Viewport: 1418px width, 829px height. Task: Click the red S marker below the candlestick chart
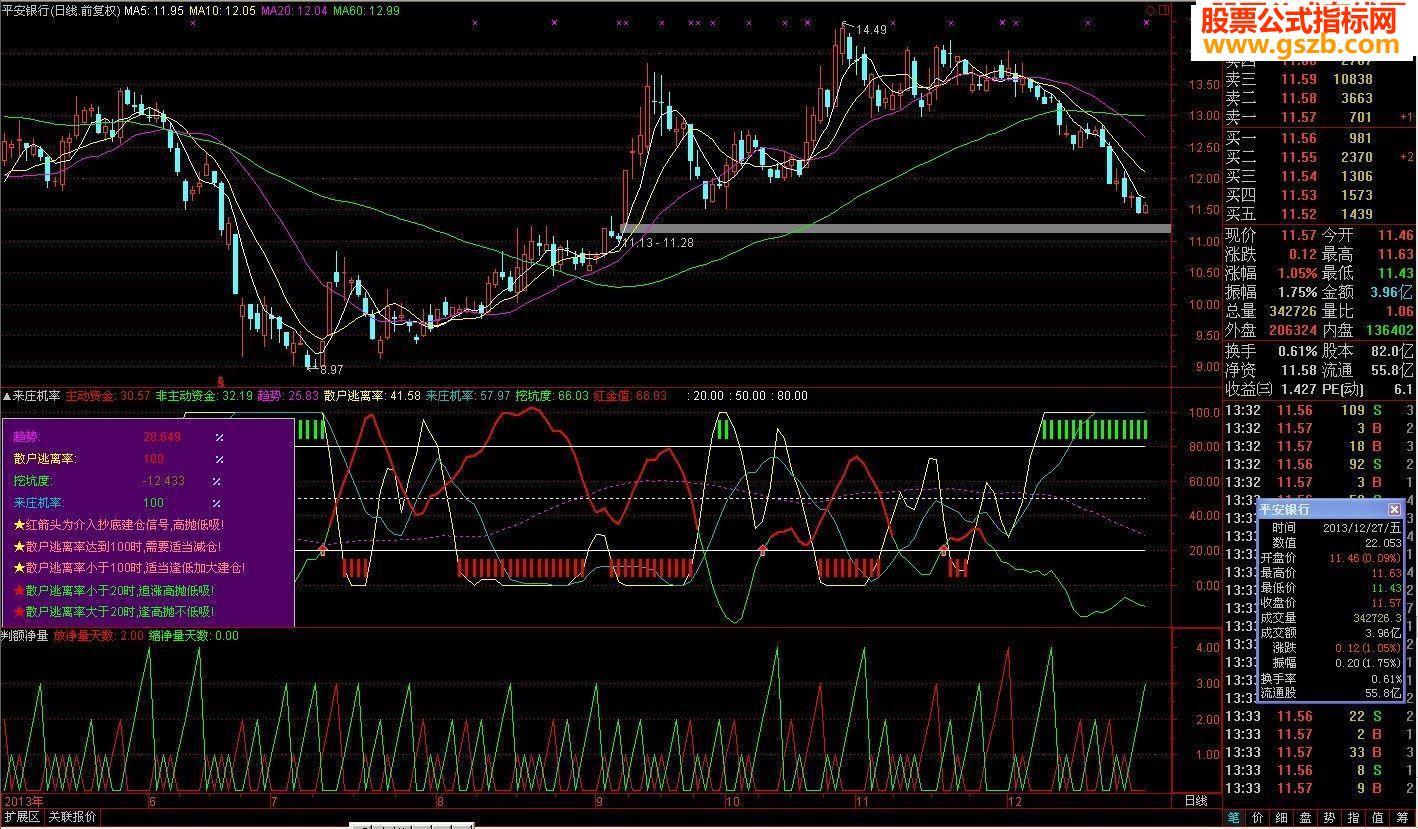tap(220, 382)
